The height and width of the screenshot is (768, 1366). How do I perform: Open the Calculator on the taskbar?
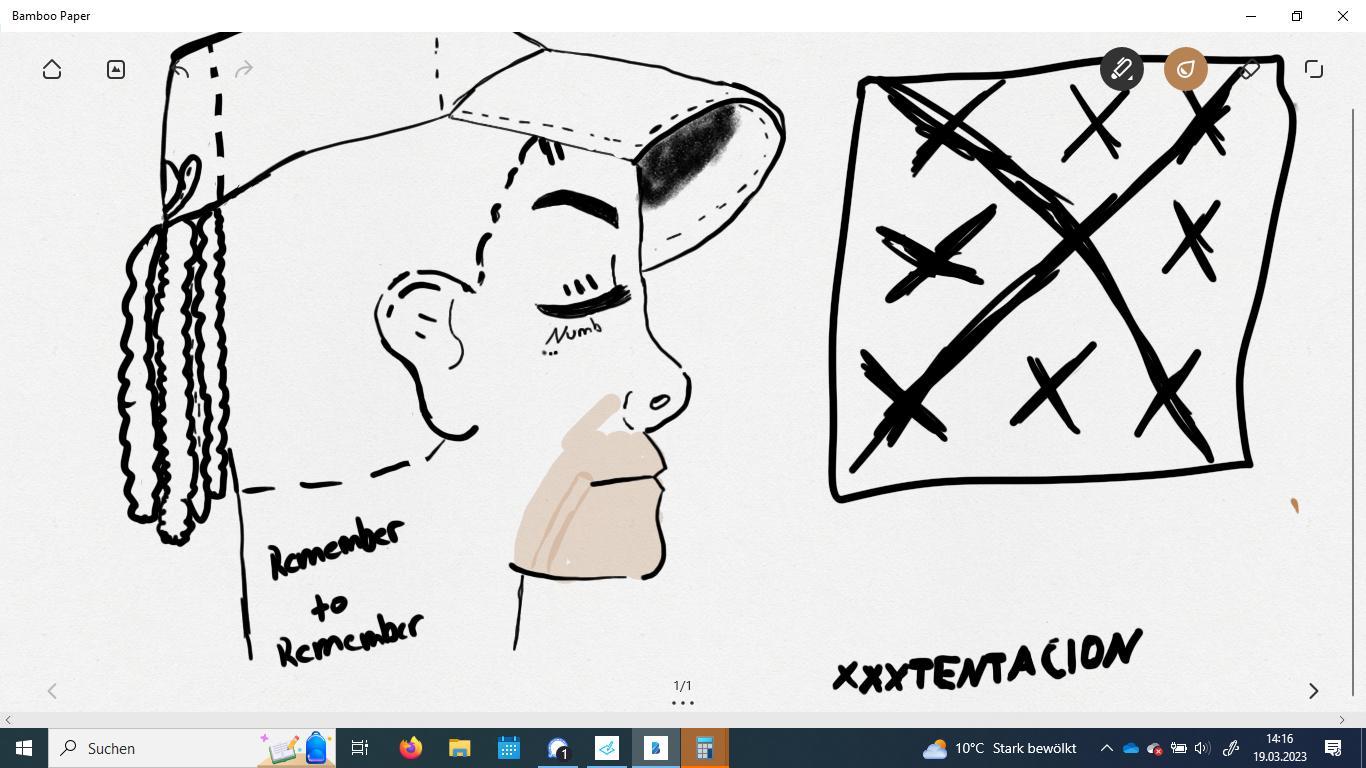click(705, 748)
